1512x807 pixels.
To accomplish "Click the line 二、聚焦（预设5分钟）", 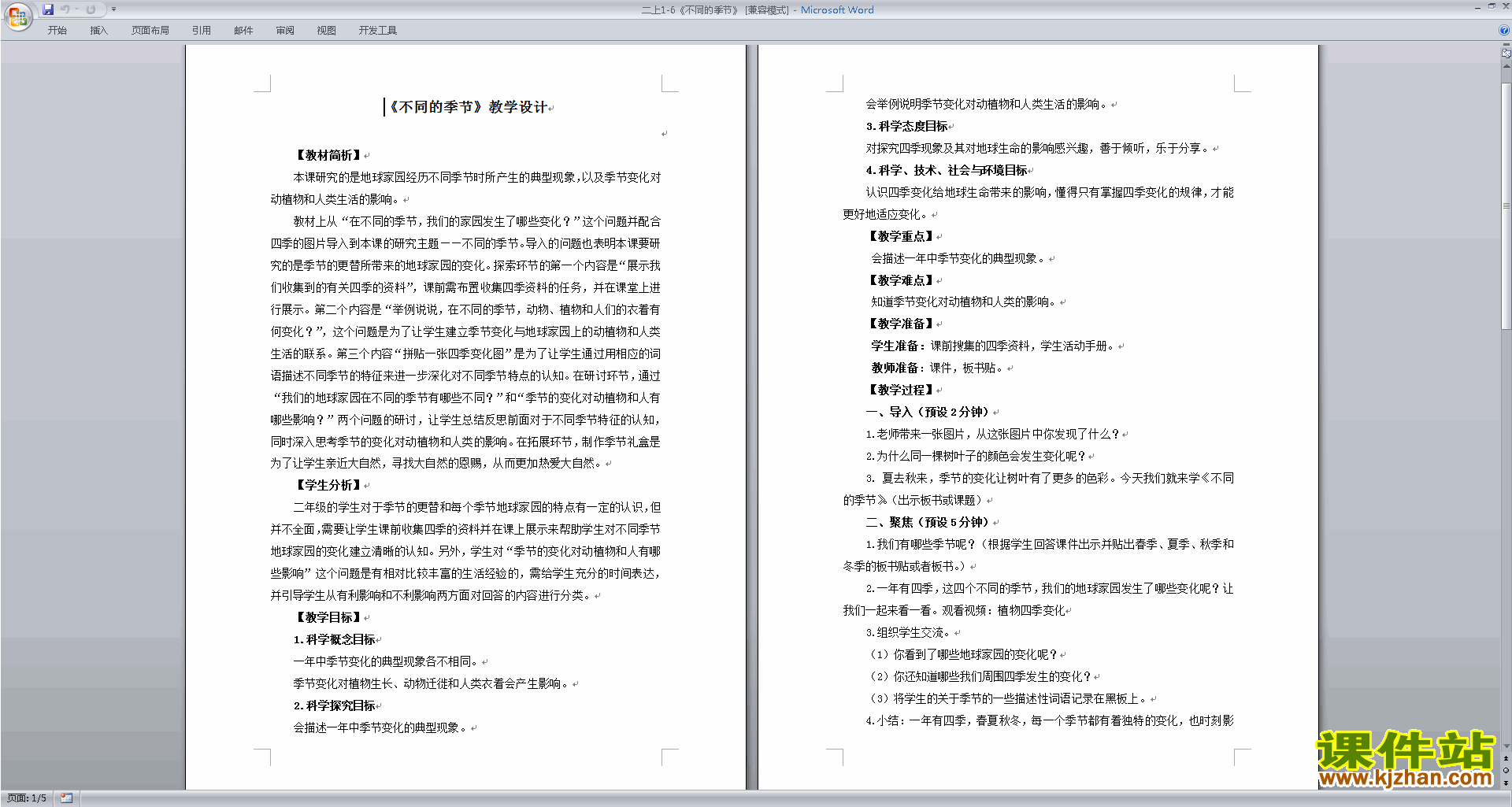I will click(929, 522).
